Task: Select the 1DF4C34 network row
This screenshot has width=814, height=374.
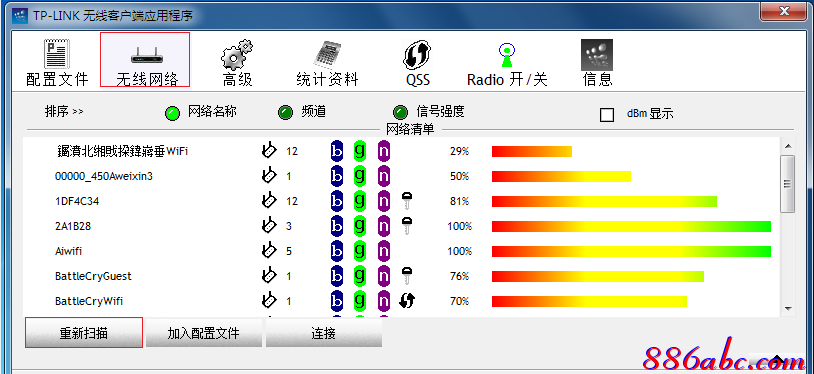Action: coord(402,202)
